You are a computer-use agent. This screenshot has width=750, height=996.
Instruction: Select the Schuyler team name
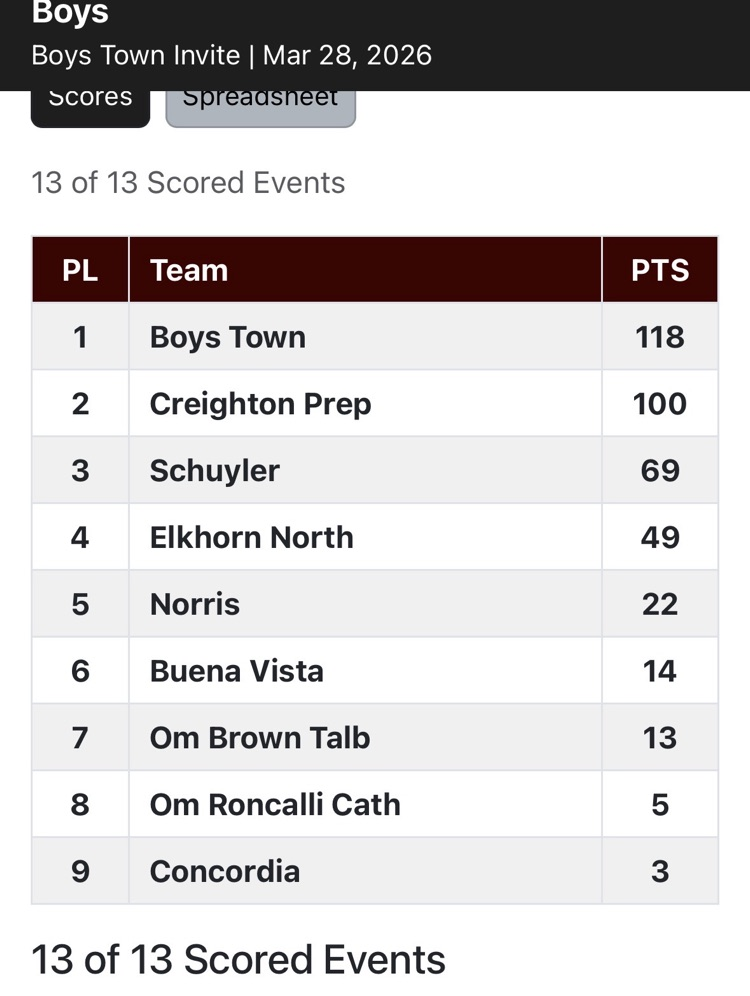point(215,470)
